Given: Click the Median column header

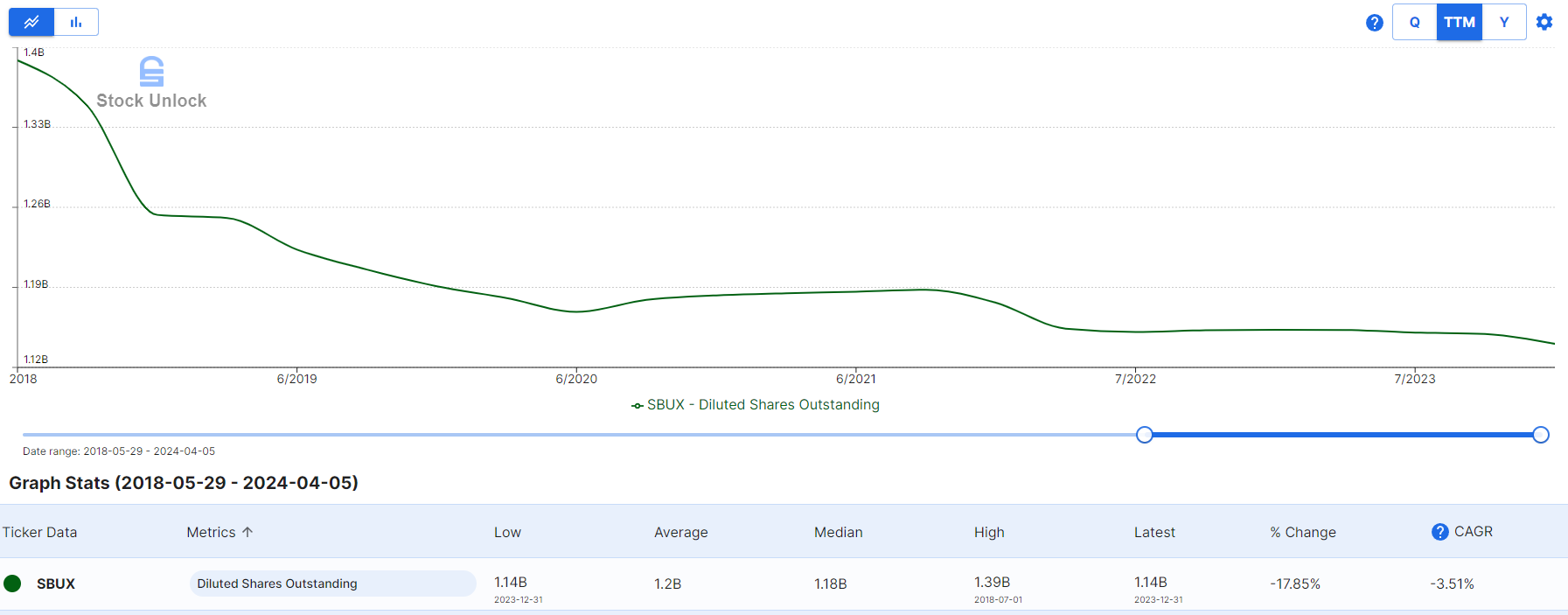Looking at the screenshot, I should click(839, 532).
